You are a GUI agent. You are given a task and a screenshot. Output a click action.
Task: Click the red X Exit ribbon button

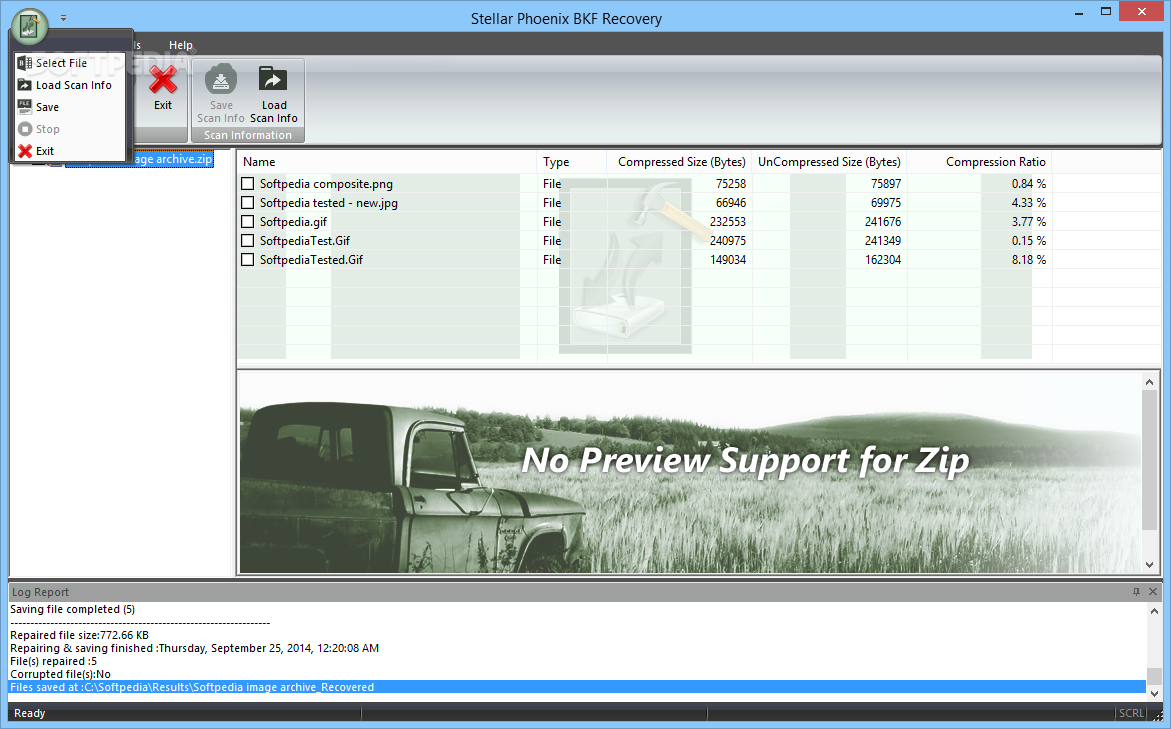coord(163,88)
